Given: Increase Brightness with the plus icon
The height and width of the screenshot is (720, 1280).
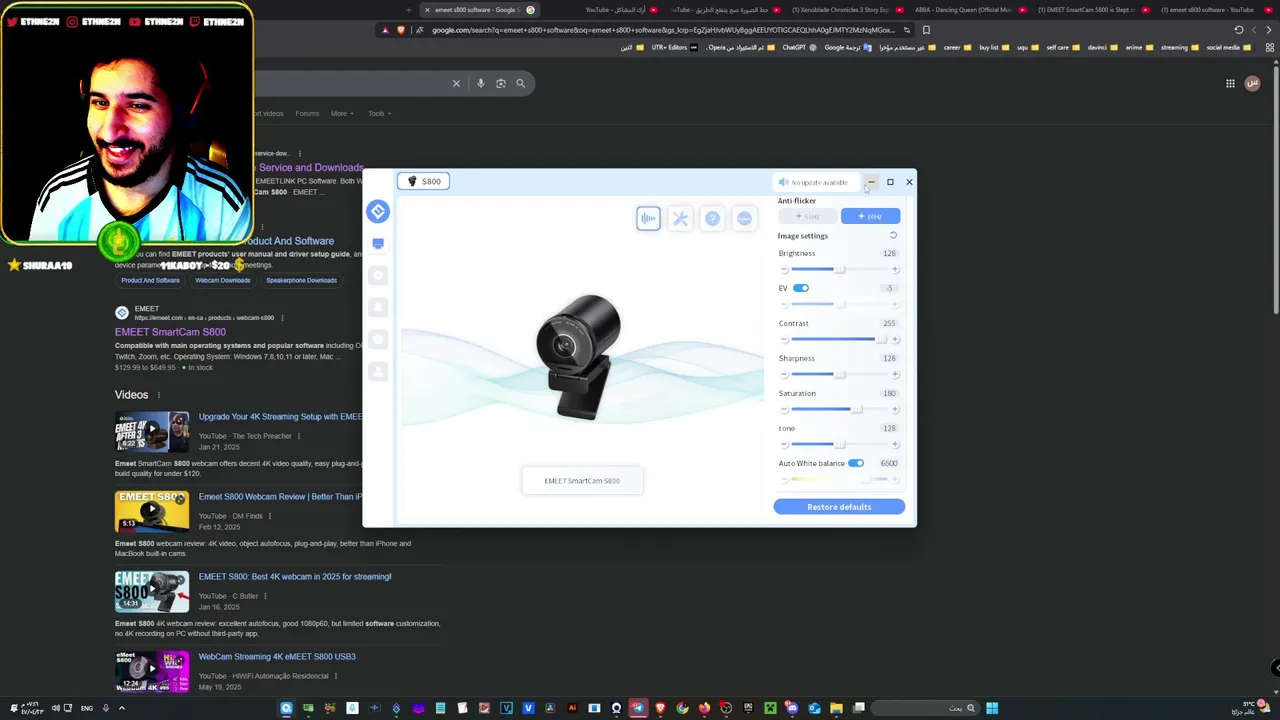Looking at the screenshot, I should click(x=895, y=270).
